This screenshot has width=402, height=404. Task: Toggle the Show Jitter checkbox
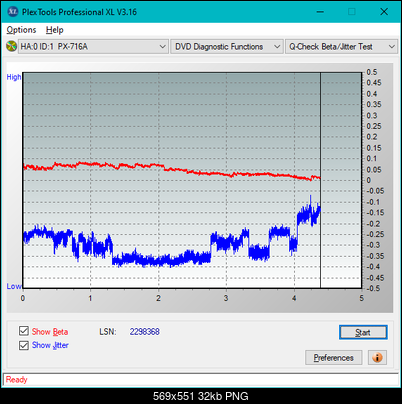point(24,345)
